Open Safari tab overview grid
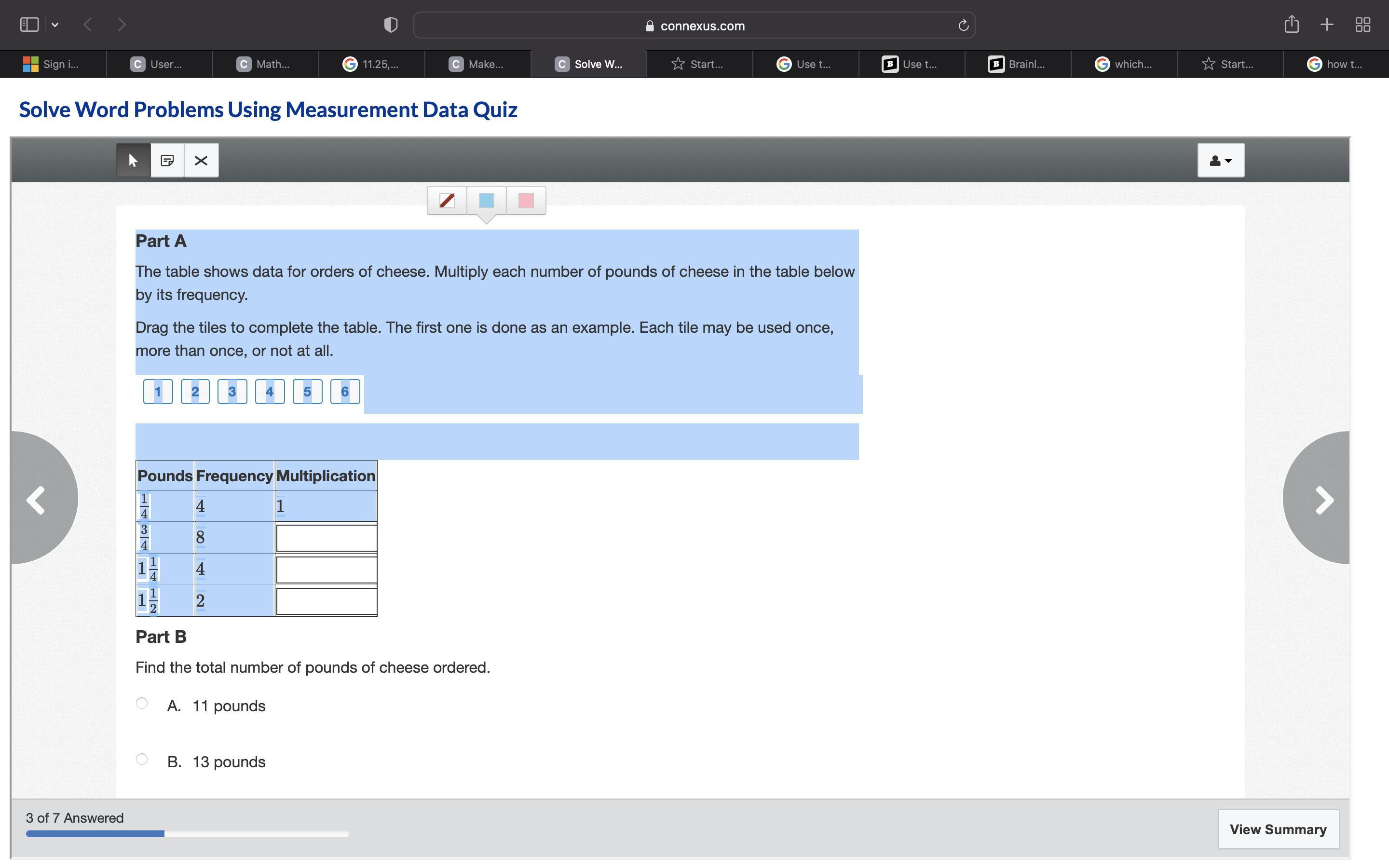 [1362, 25]
